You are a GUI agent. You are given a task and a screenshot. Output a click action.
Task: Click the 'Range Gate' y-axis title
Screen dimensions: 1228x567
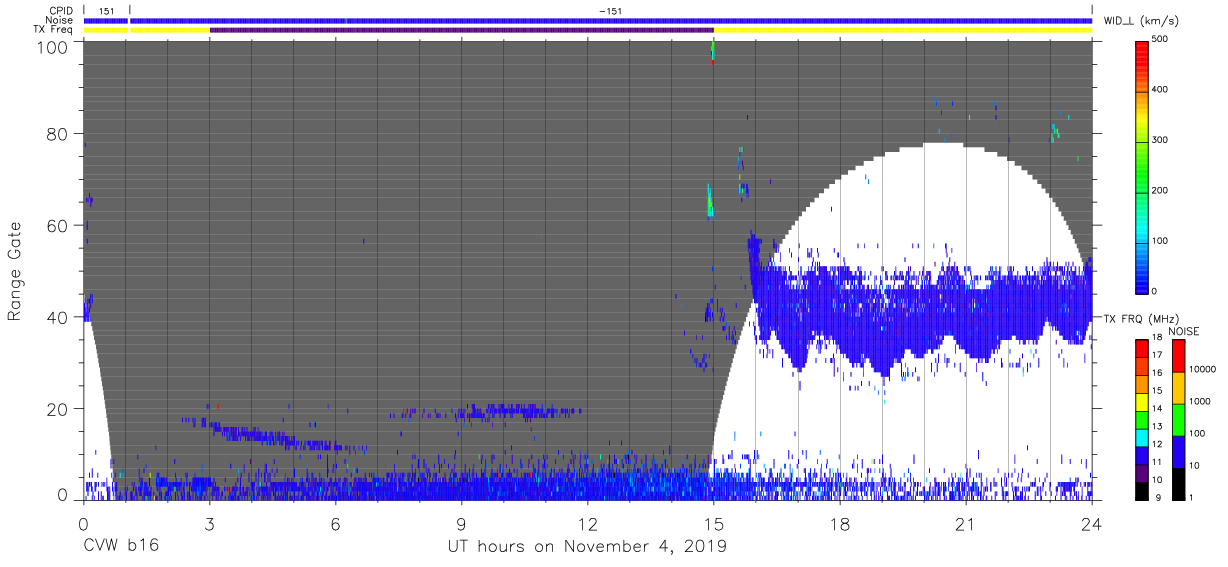(x=15, y=272)
